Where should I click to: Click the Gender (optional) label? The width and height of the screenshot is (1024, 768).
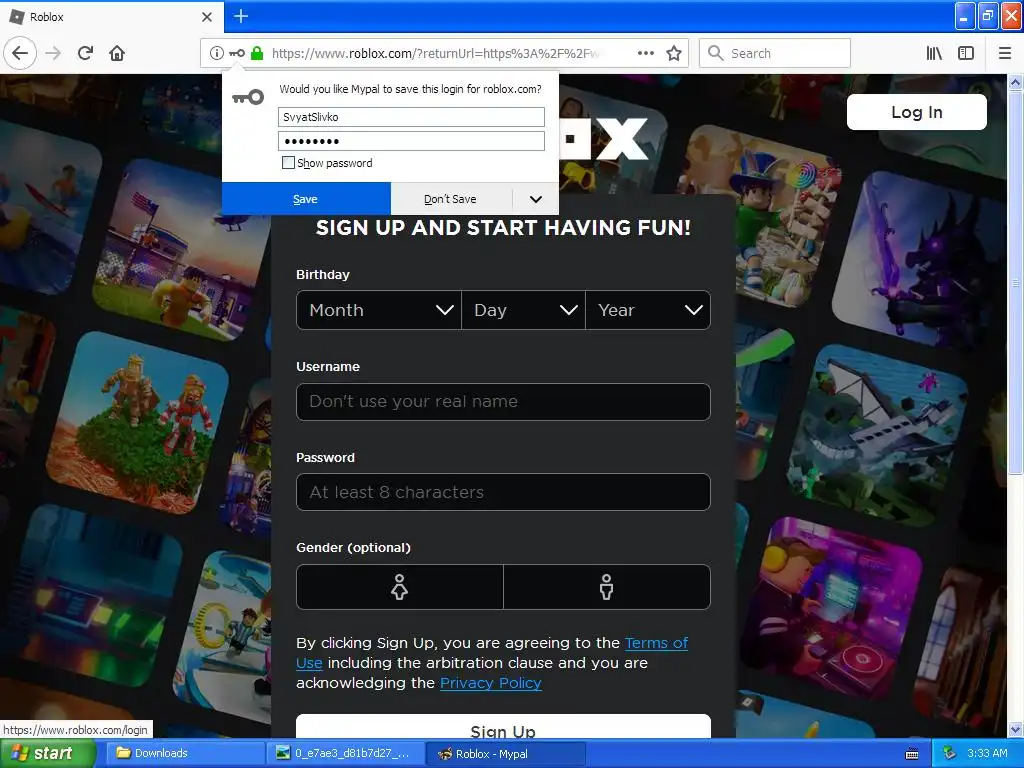click(353, 547)
